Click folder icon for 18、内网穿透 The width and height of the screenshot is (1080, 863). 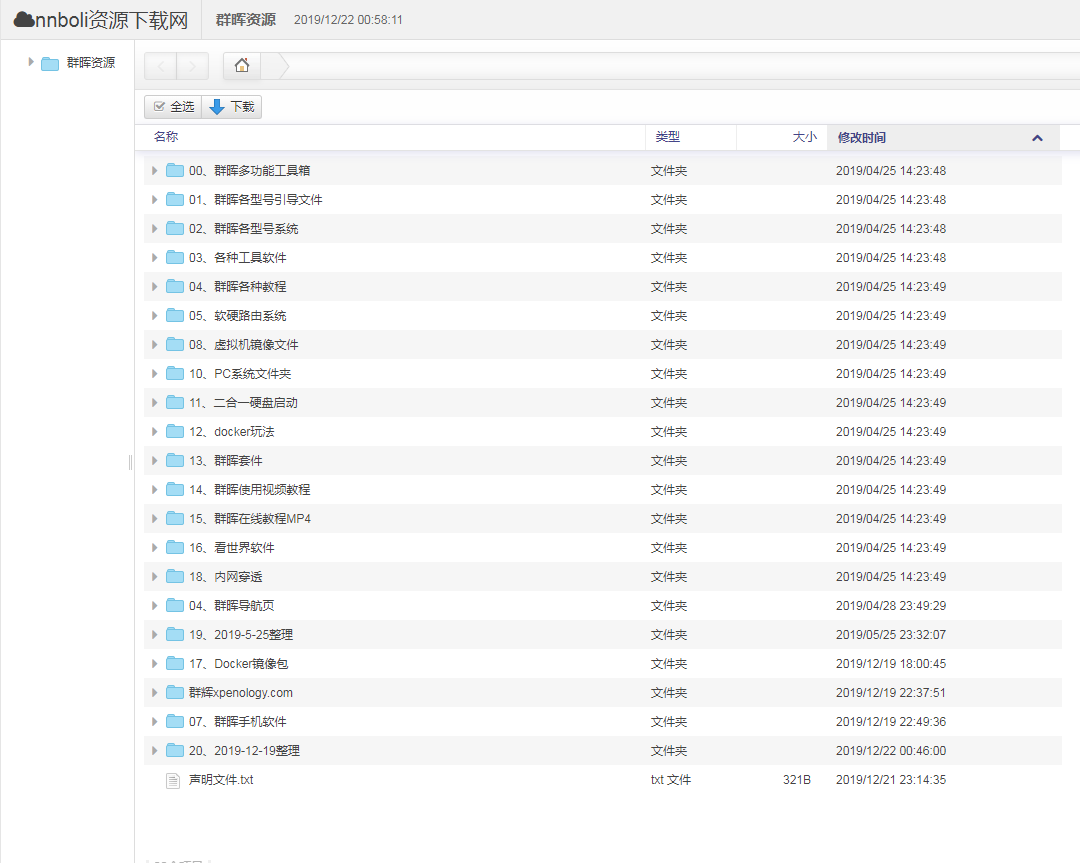tap(175, 576)
